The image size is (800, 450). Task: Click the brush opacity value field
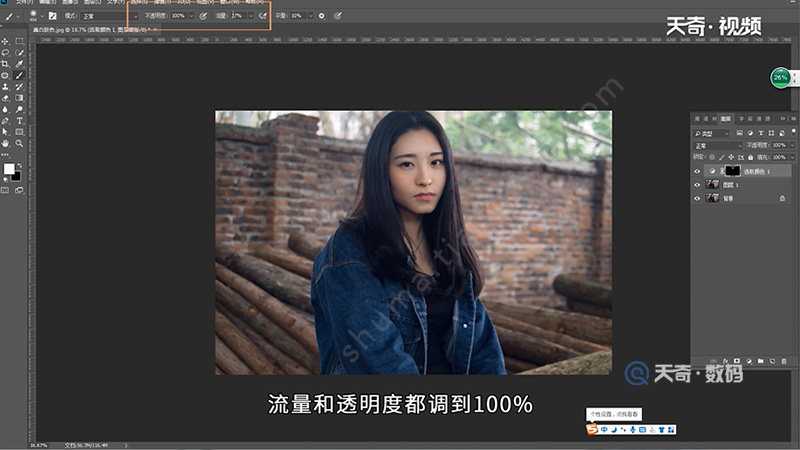point(178,16)
